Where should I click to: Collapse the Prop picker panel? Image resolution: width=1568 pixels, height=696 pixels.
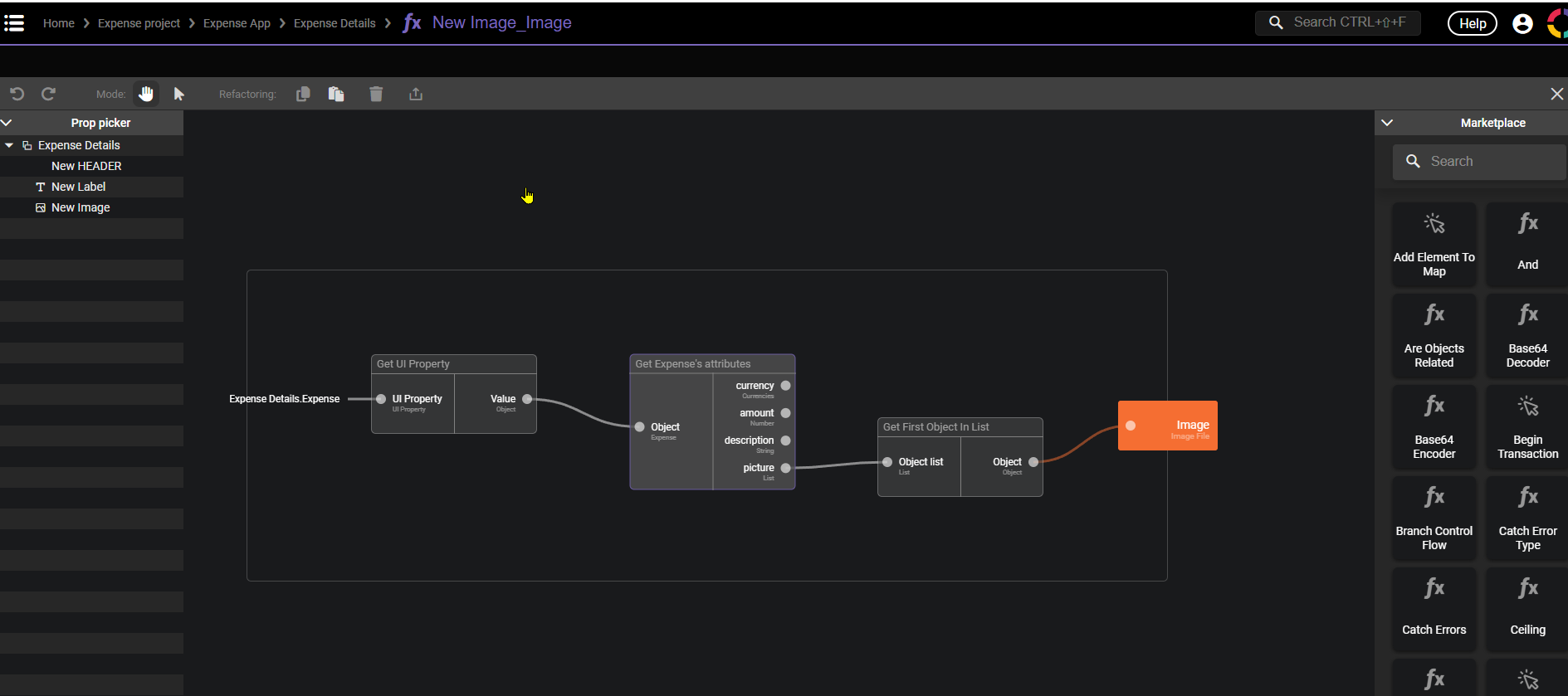pyautogui.click(x=7, y=123)
